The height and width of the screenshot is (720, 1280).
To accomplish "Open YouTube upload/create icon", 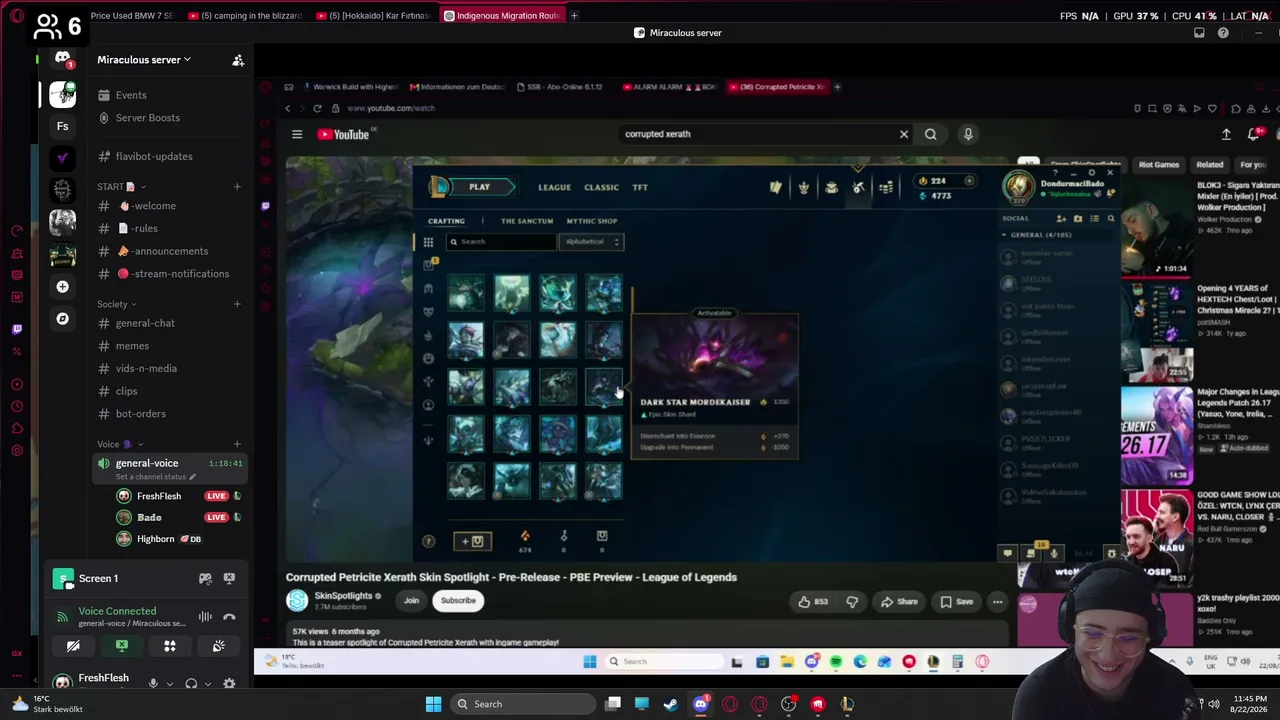I will [1226, 134].
